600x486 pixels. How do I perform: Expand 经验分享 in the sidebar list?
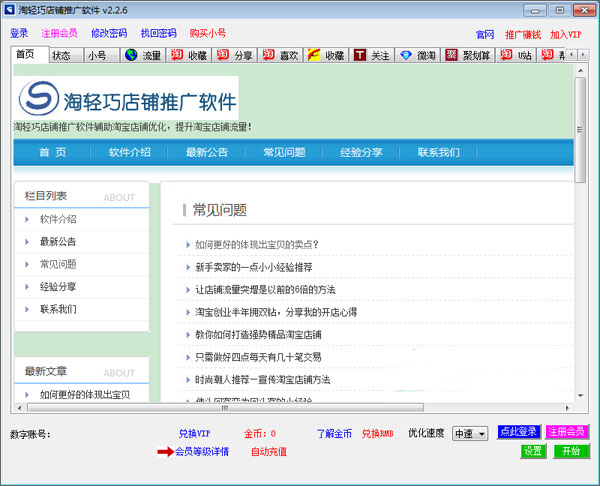coord(58,287)
